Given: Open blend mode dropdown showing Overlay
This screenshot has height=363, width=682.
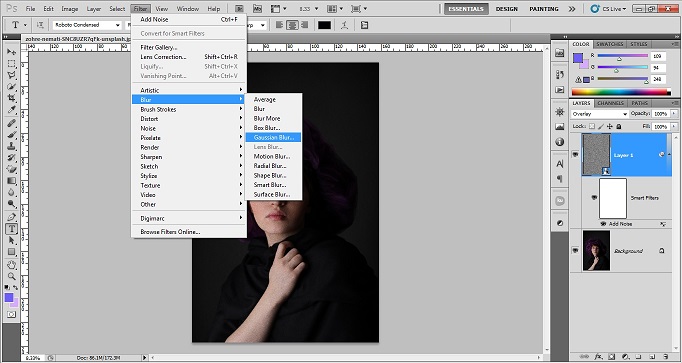Looking at the screenshot, I should coord(599,114).
